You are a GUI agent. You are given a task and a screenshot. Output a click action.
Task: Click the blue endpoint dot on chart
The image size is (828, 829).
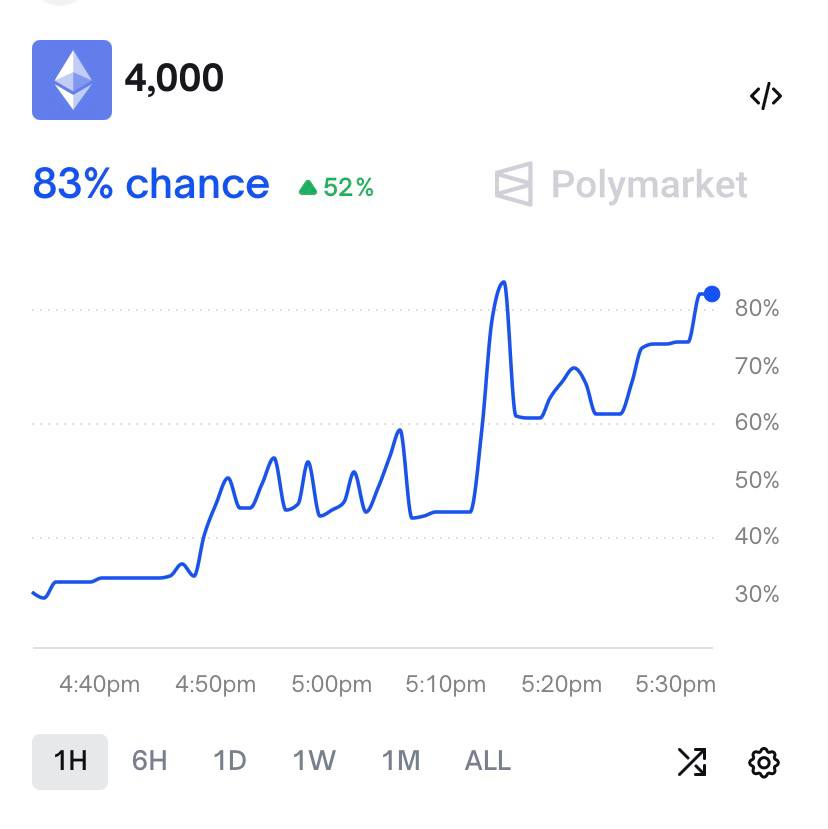tap(711, 294)
